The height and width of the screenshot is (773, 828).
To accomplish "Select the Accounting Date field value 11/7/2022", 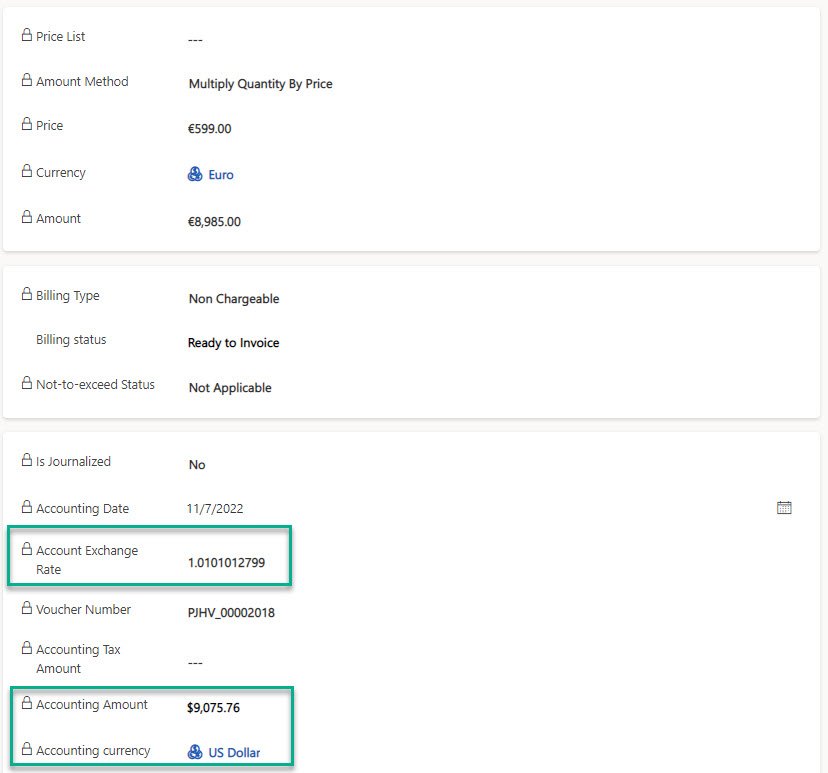I will (215, 508).
